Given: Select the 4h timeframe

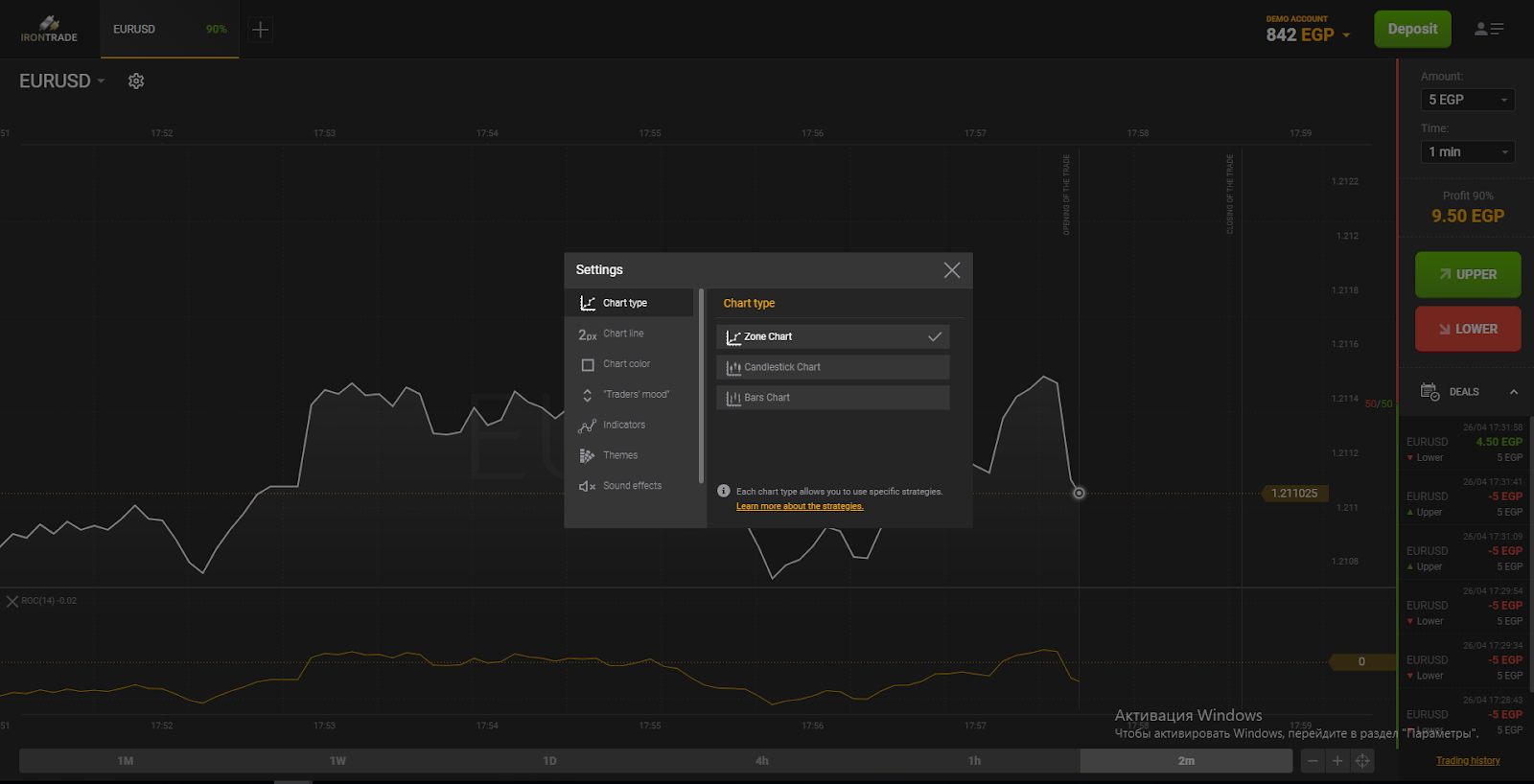Looking at the screenshot, I should coord(762,761).
